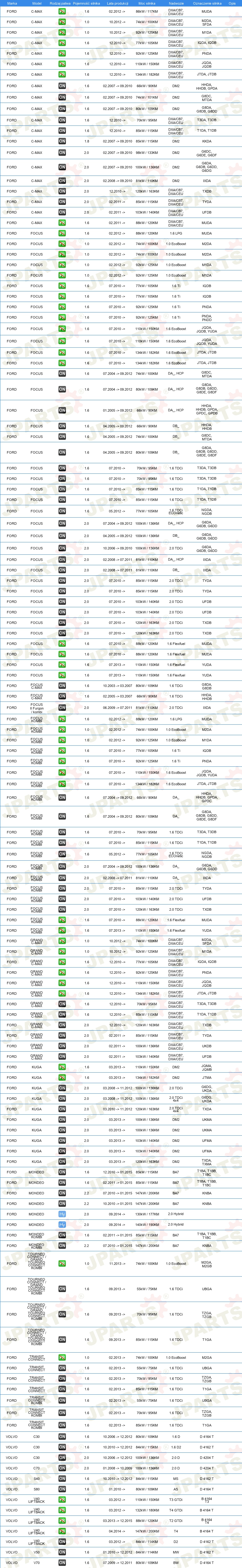
Task: Click the ON icon in the FOCUS C-MAX HHDA, HHDB row
Action: pos(62,696)
